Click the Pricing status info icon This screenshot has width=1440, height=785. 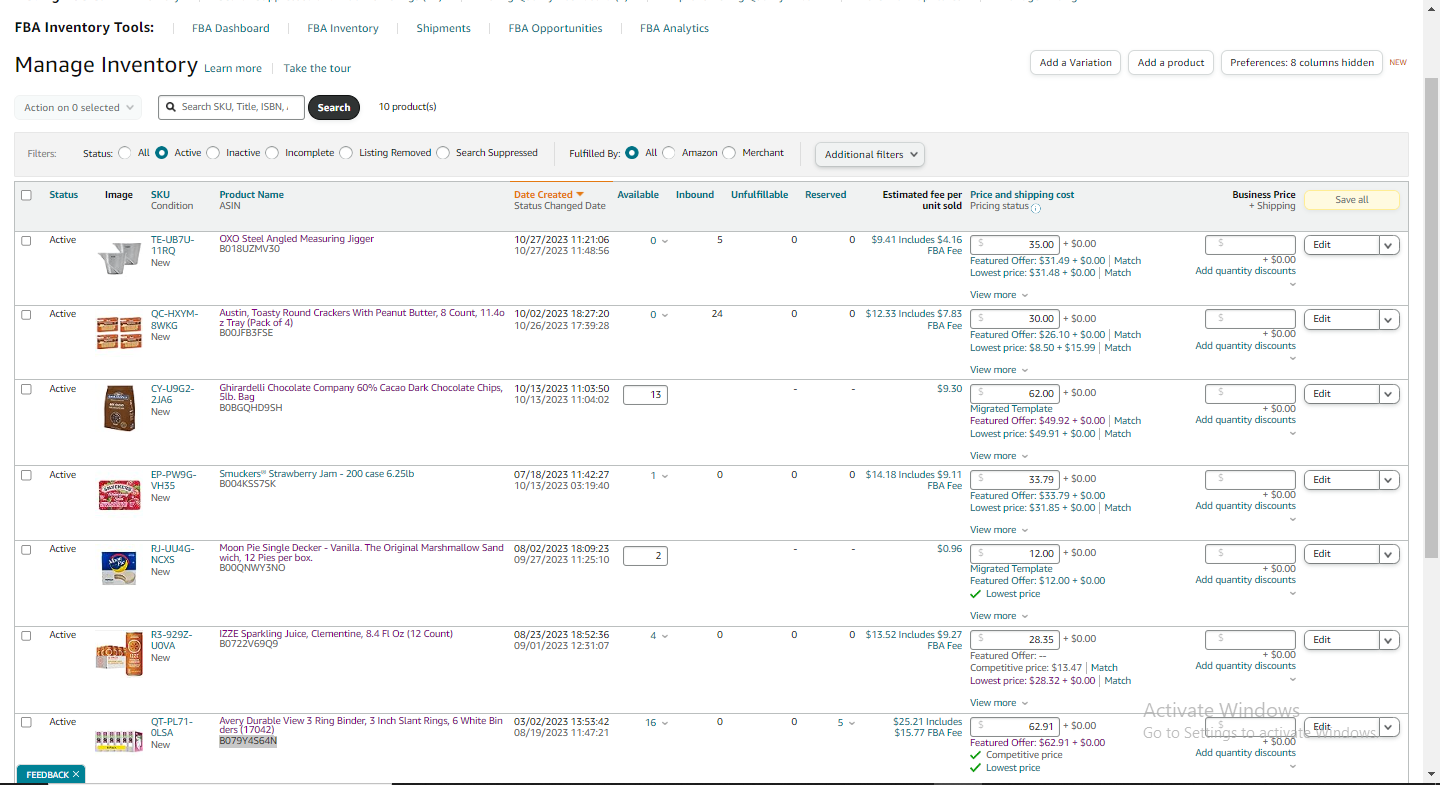(x=1036, y=208)
